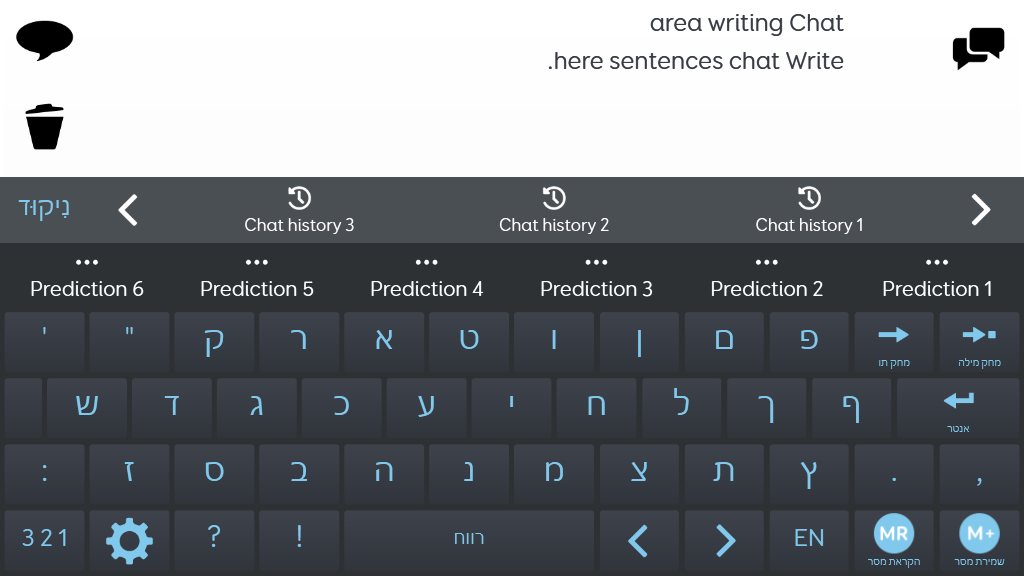This screenshot has width=1024, height=576.
Task: Switch keyboard language with EN key
Action: [809, 538]
